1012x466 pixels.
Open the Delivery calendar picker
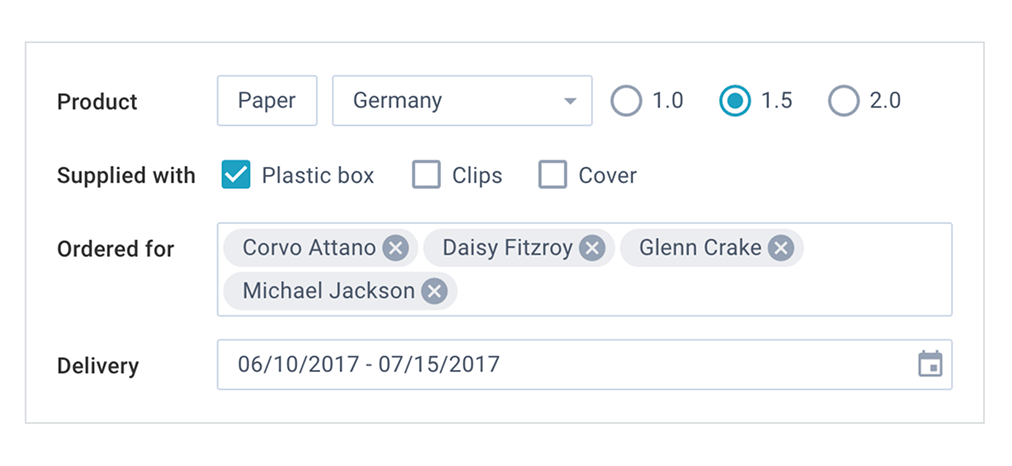pyautogui.click(x=930, y=364)
